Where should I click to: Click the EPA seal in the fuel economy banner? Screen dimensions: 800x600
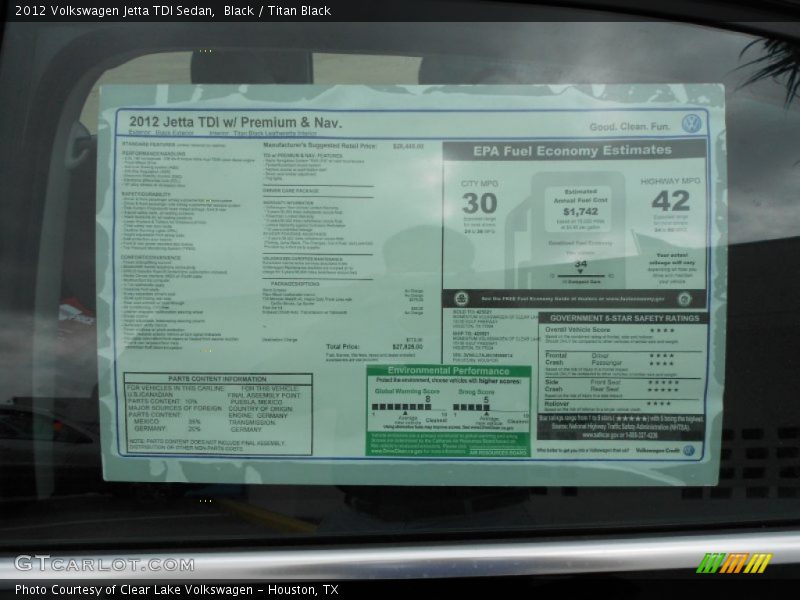tap(461, 298)
